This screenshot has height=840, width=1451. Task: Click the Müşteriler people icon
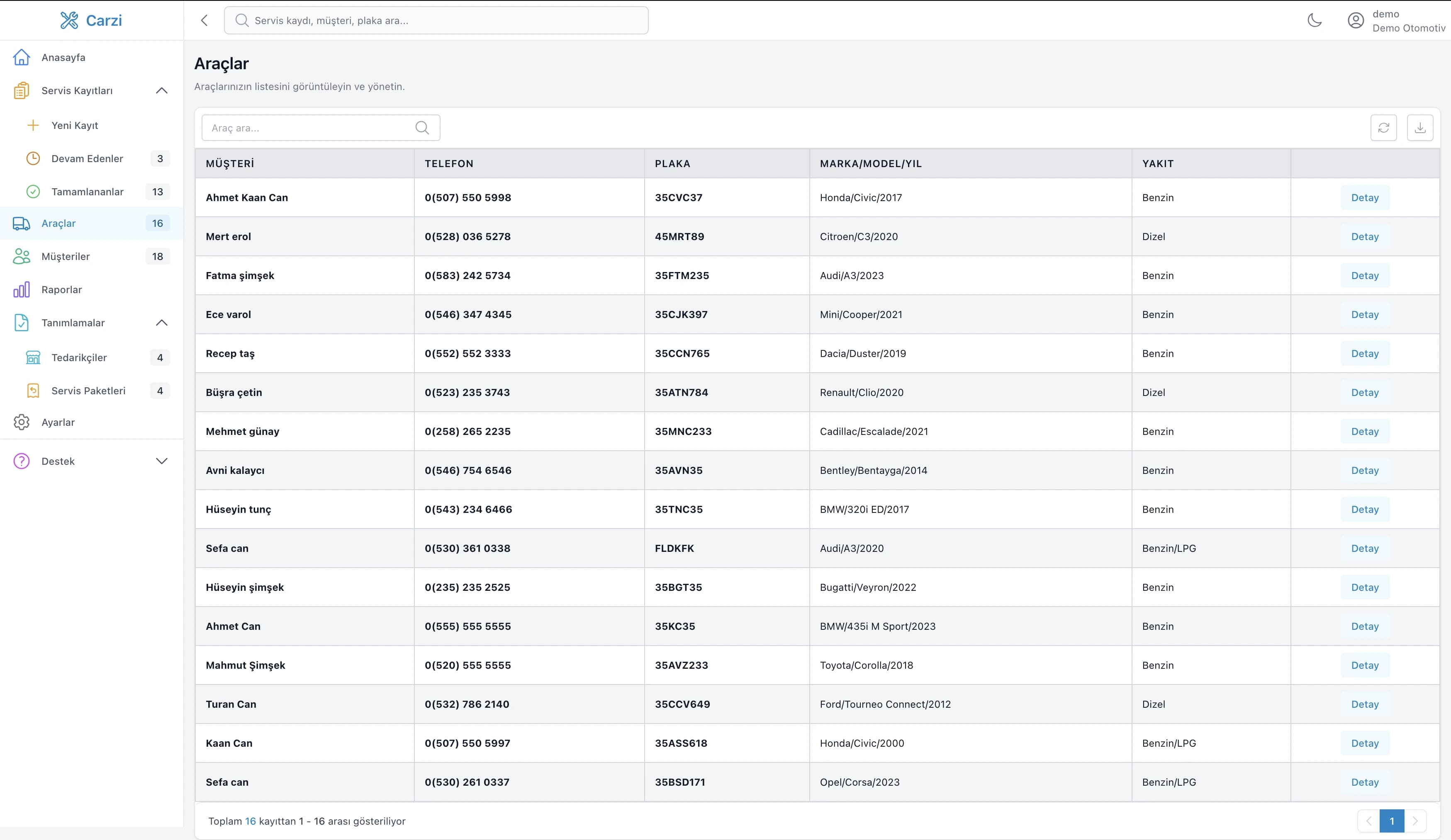click(x=21, y=256)
